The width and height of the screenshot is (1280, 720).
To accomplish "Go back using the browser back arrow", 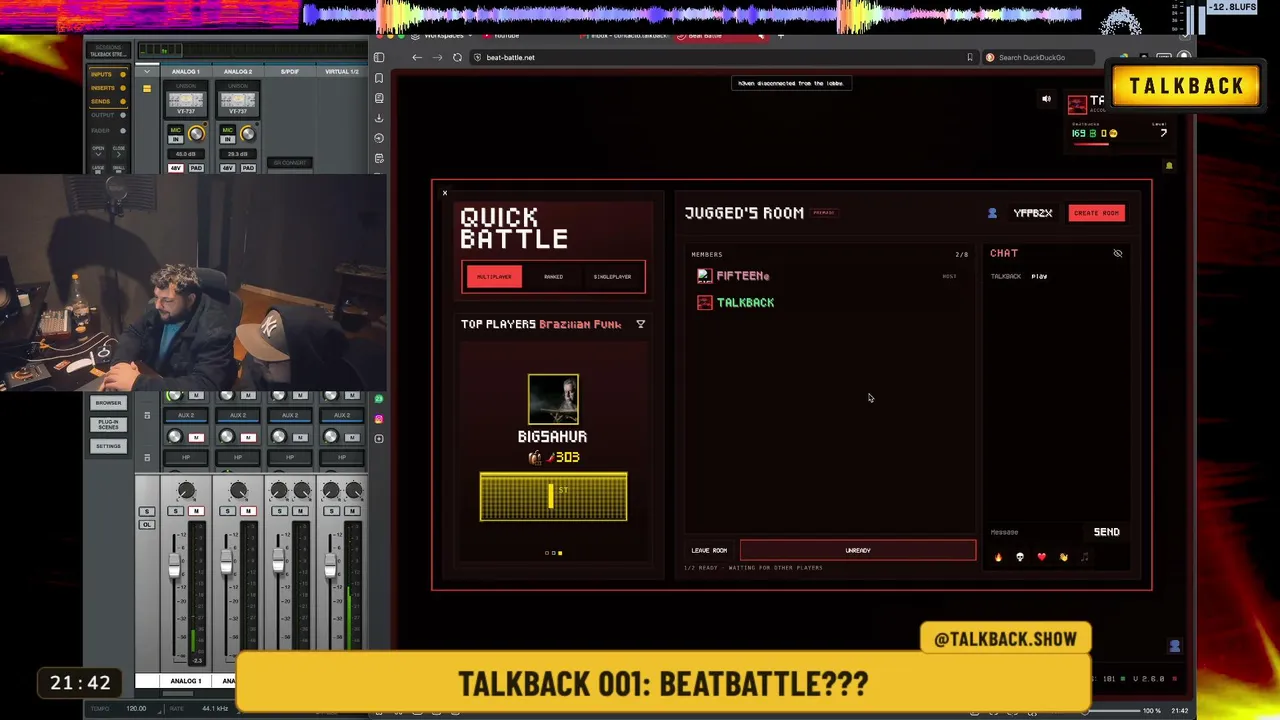I will 417,57.
